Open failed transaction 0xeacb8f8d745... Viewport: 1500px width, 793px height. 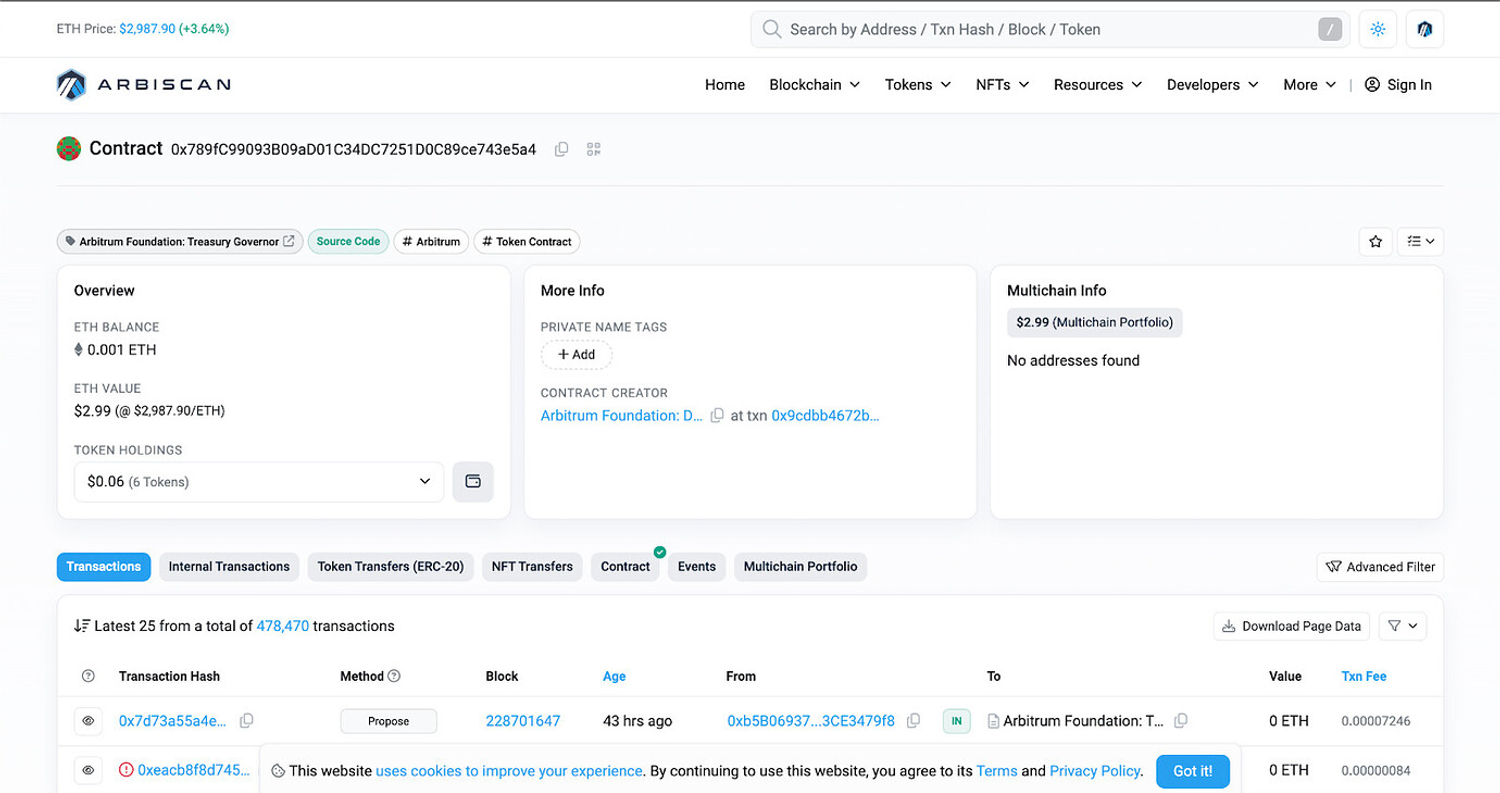pyautogui.click(x=194, y=770)
